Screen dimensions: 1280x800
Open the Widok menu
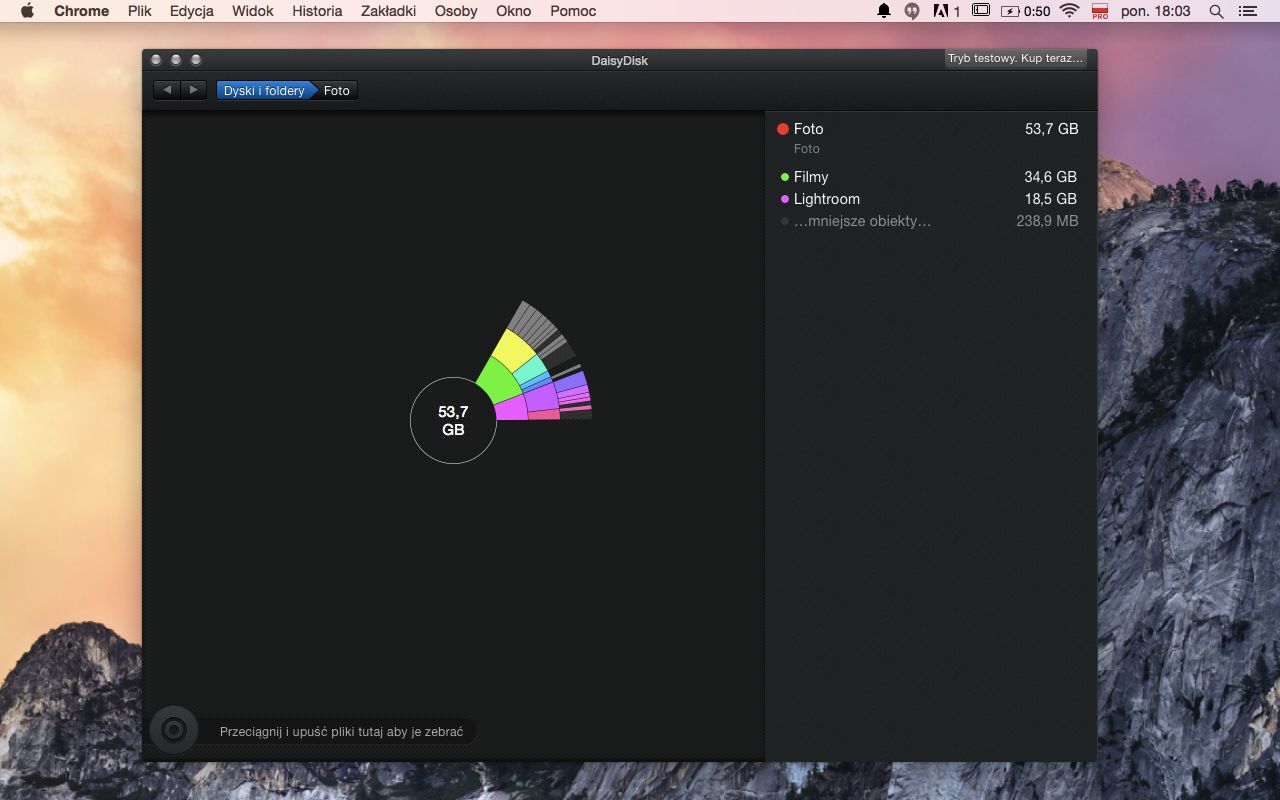pyautogui.click(x=253, y=11)
